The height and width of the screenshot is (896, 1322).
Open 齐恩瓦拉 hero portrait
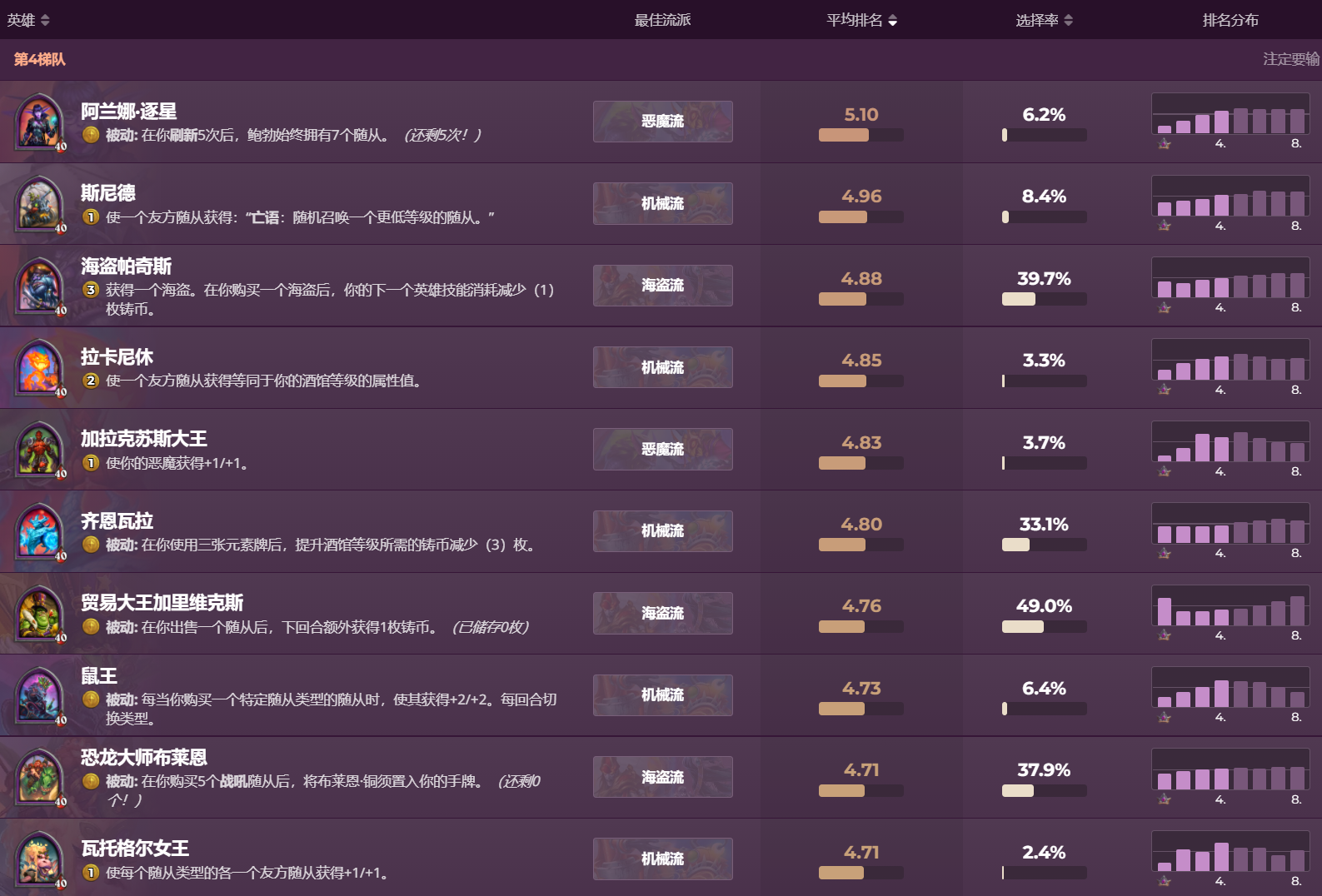39,532
